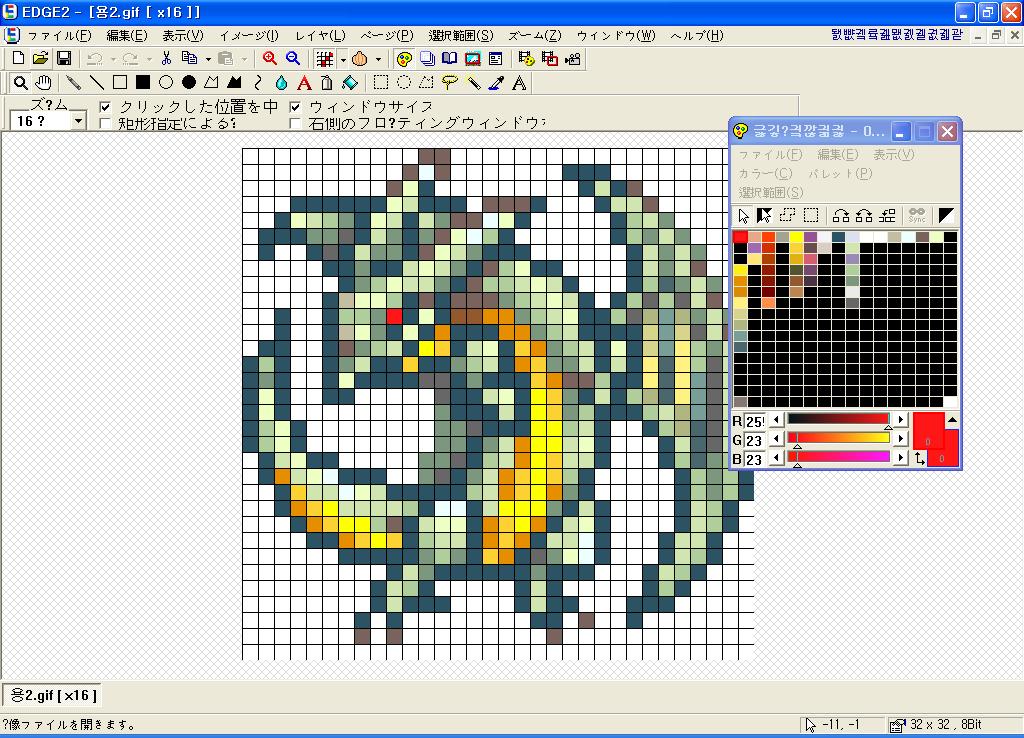Click the film camera icon in toolbar
The image size is (1024, 738).
(573, 59)
